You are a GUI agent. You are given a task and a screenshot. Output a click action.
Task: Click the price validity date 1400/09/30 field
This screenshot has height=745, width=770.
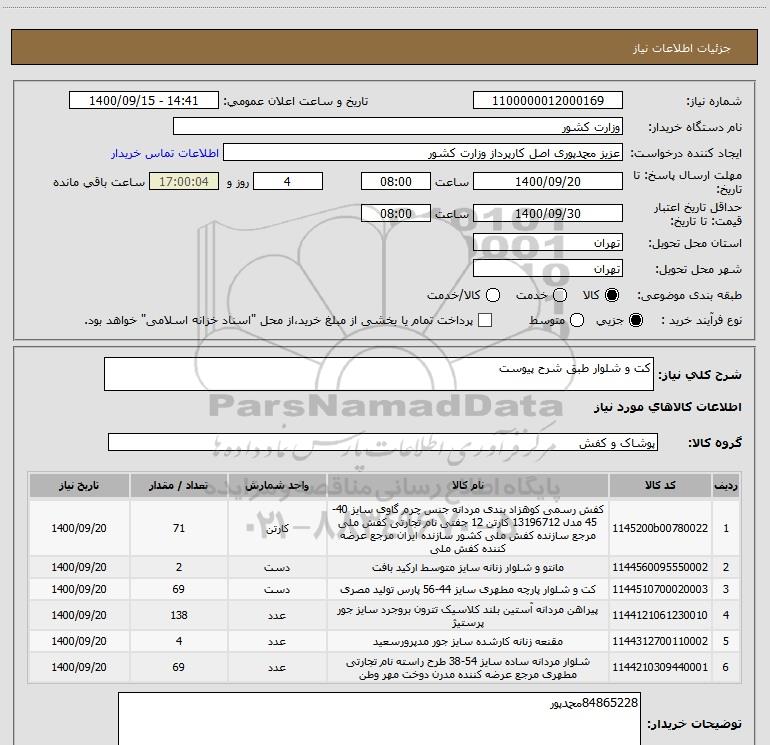[548, 213]
